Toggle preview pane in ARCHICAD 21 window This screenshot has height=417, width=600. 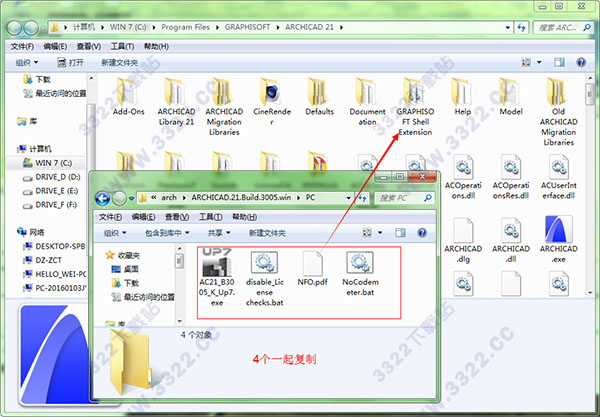[x=559, y=62]
